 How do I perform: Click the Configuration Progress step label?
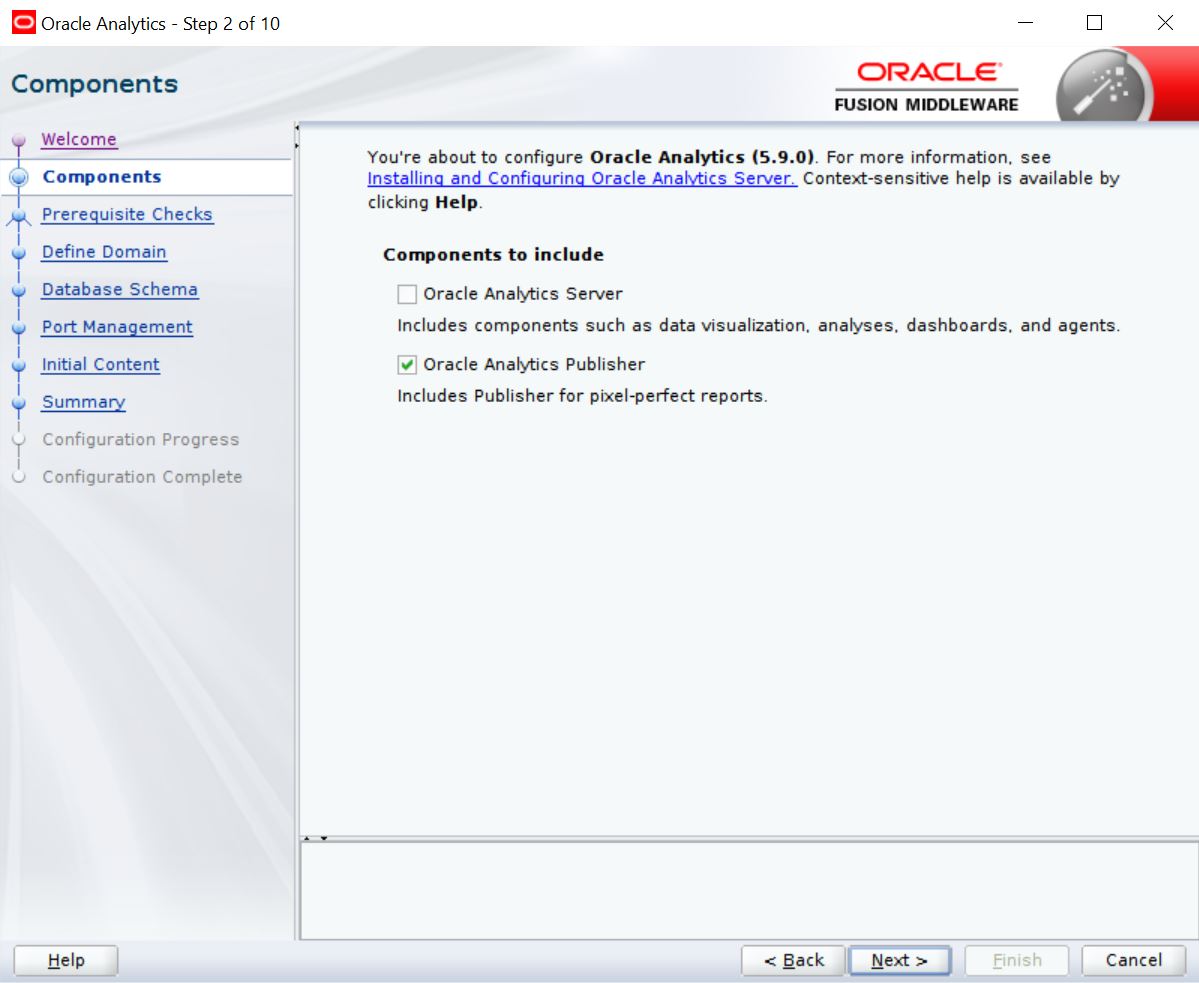(141, 439)
